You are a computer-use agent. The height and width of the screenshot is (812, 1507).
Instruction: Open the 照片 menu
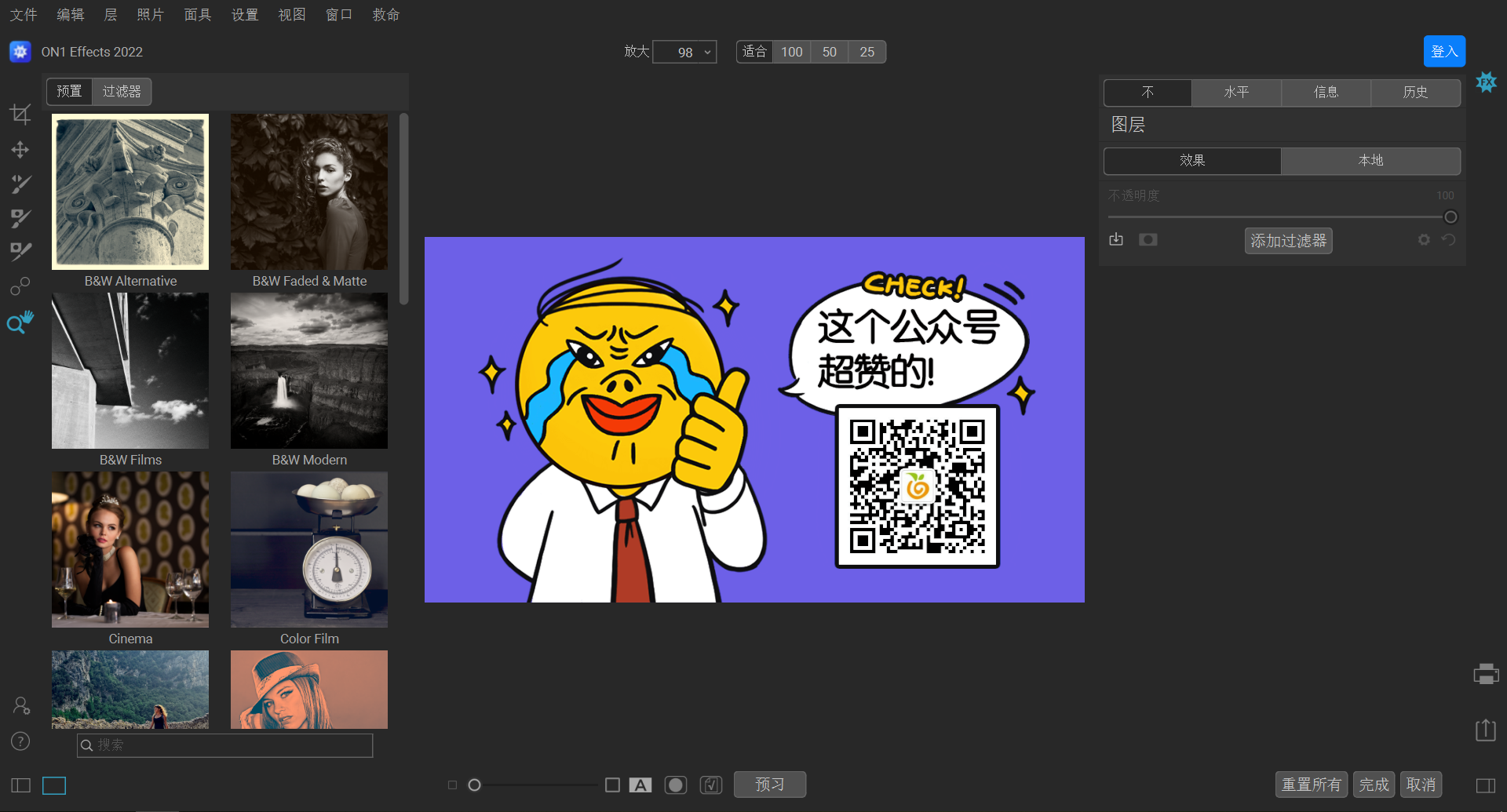pos(150,15)
